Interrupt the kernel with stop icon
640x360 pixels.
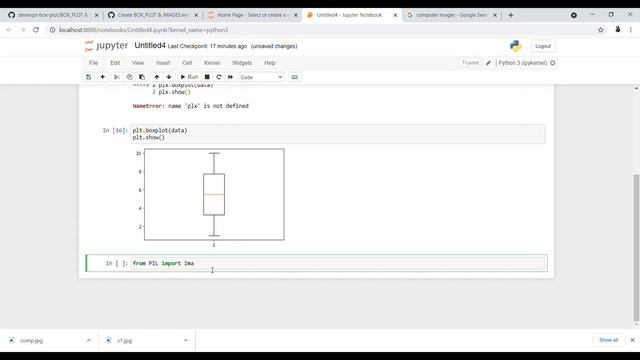[207, 77]
